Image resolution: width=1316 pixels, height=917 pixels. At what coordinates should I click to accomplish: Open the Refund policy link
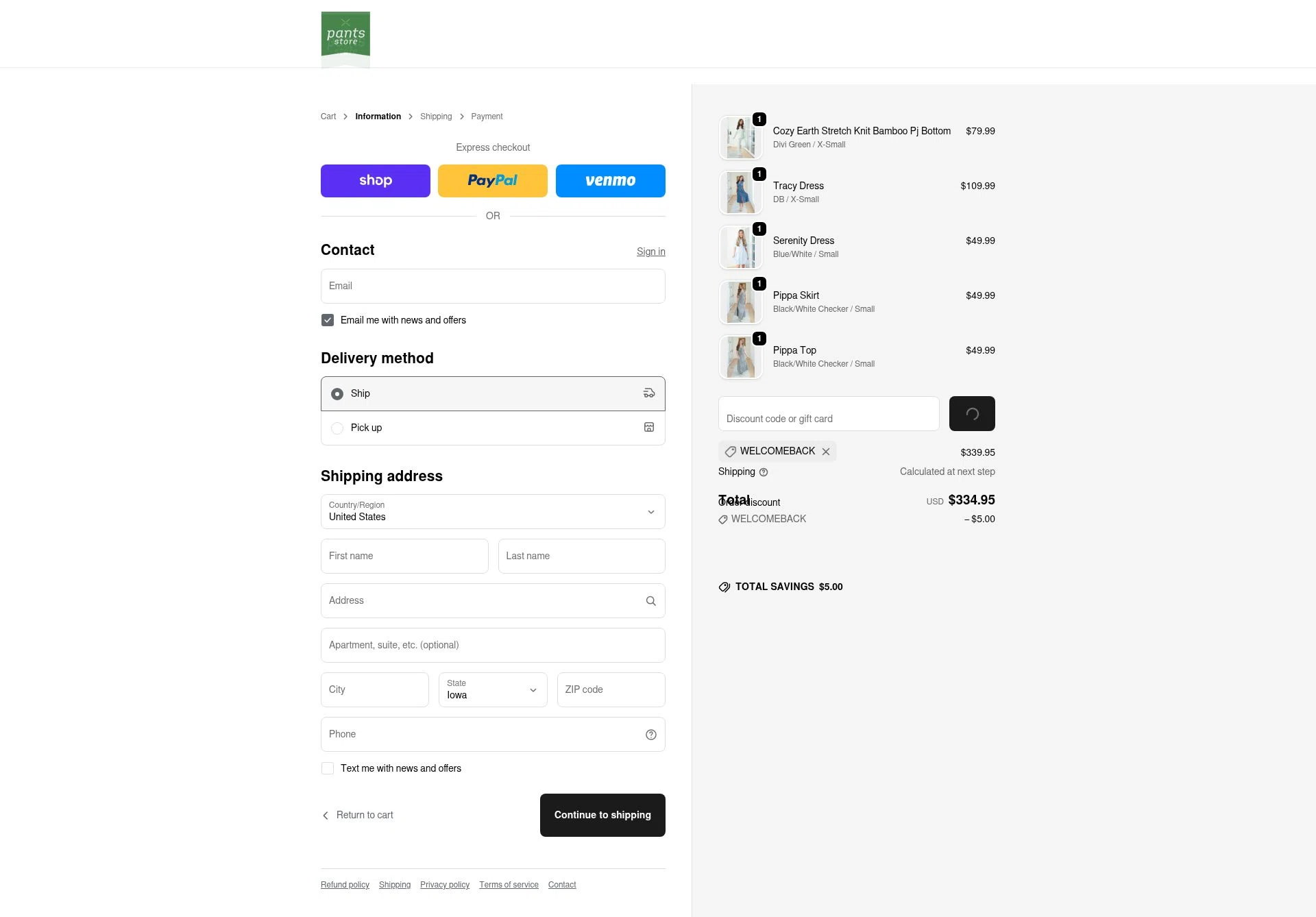(344, 885)
